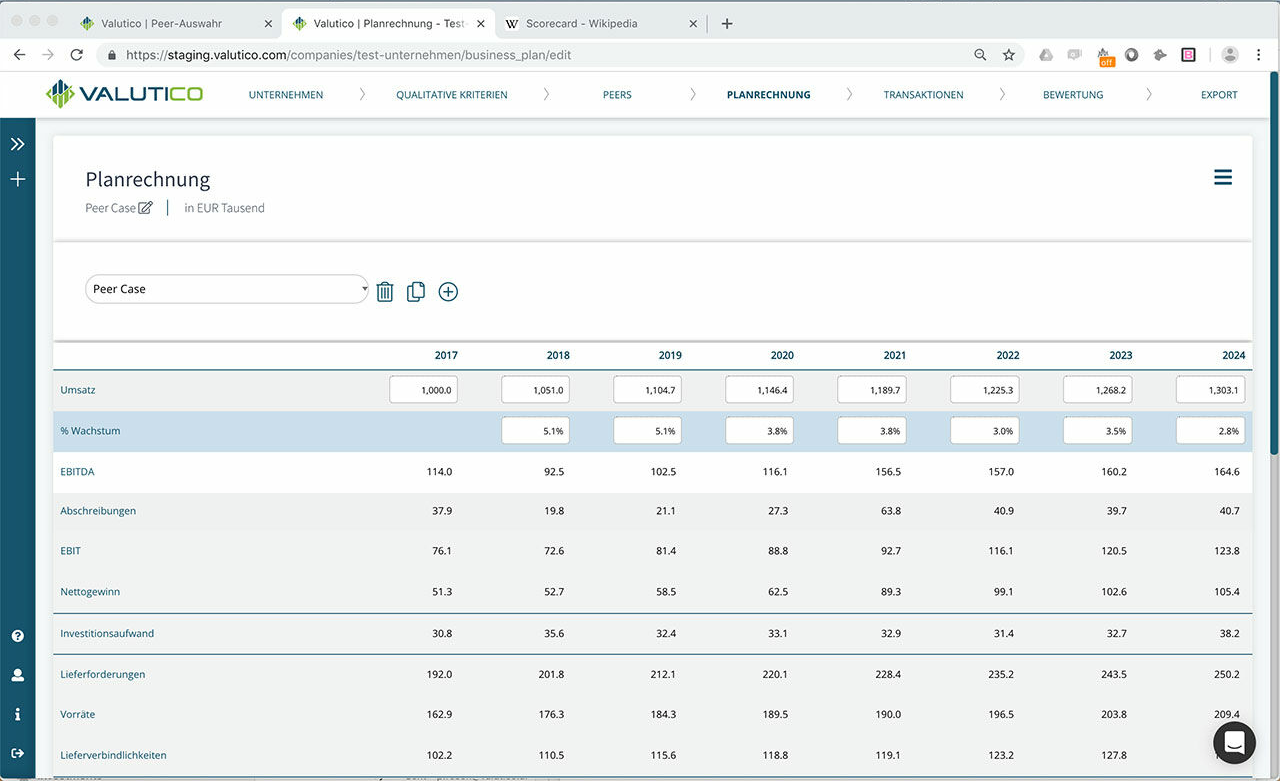Delete the Peer Case scenario via trash icon
1280x781 pixels.
point(385,291)
